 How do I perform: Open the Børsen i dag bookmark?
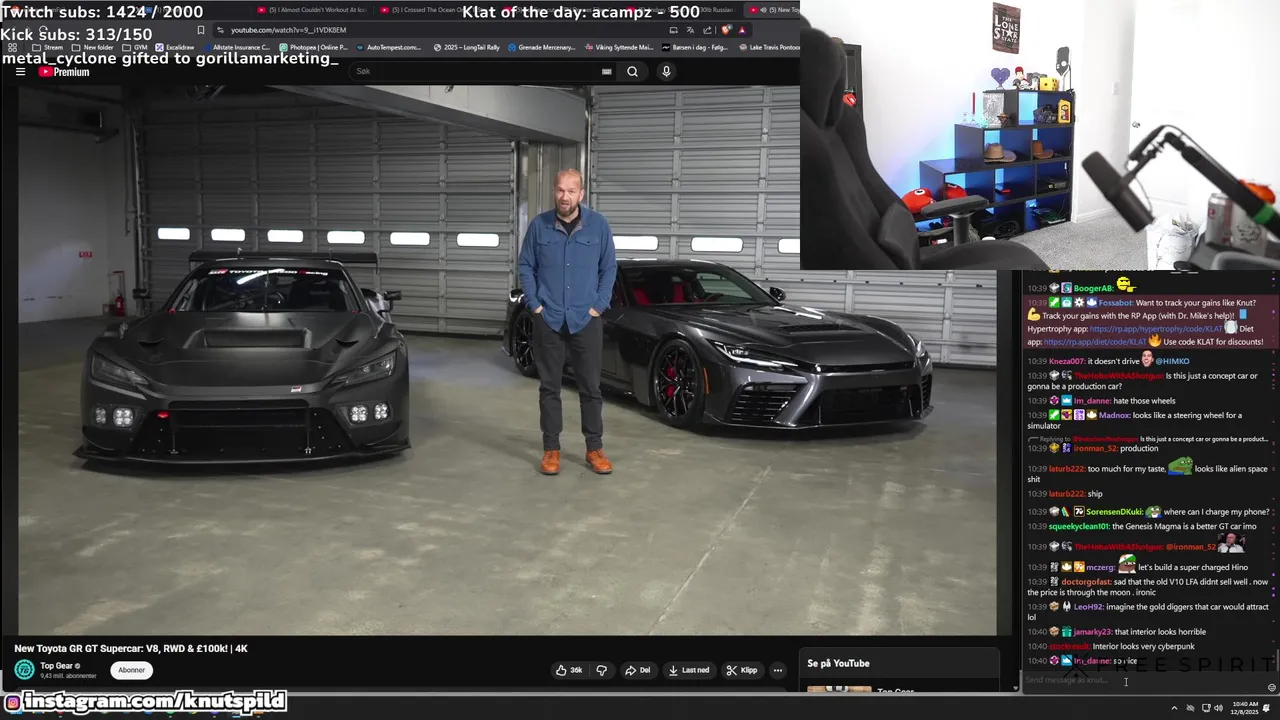(x=694, y=47)
